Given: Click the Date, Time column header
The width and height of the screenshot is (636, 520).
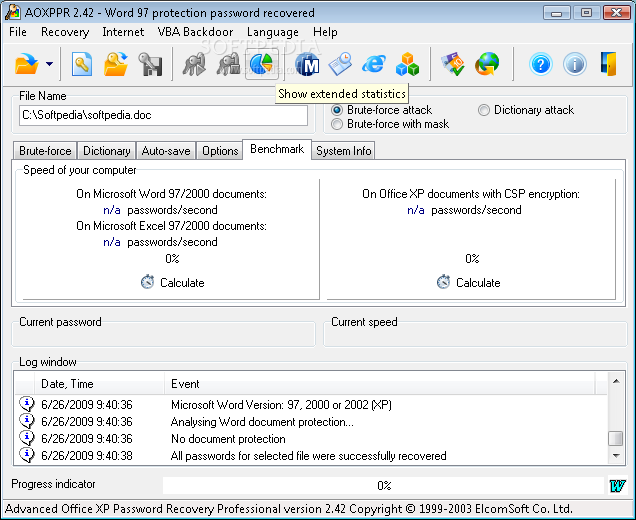Looking at the screenshot, I should pos(99,384).
